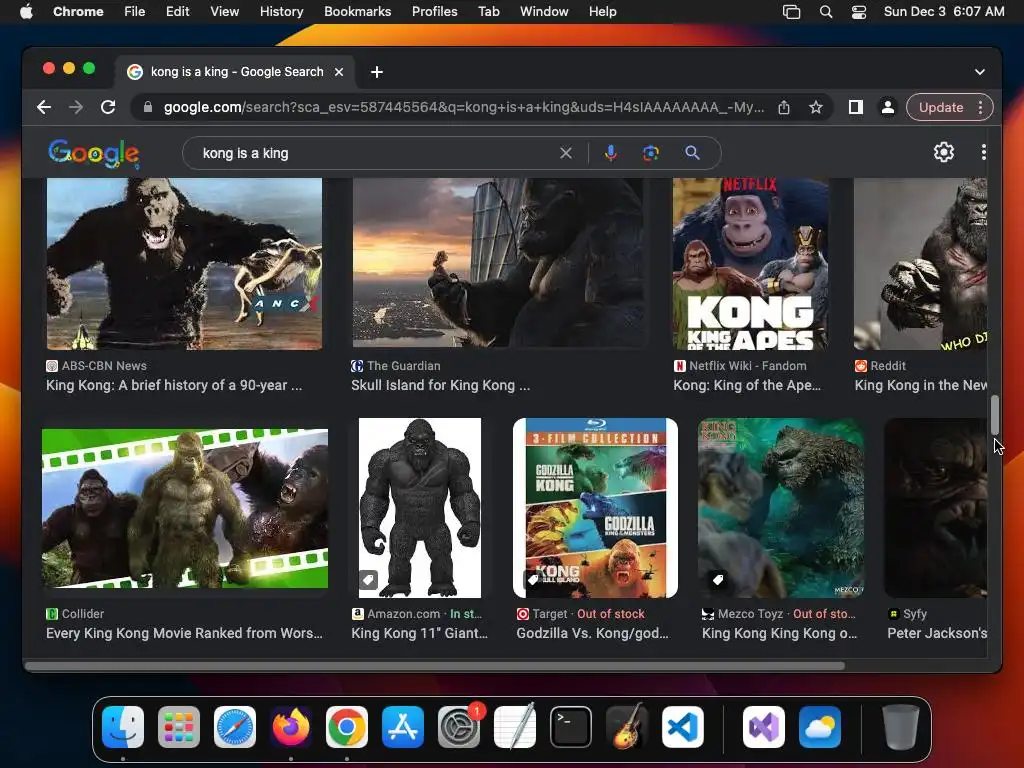Click 'Skull Island for King Kong' link
Image resolution: width=1024 pixels, height=768 pixels.
click(441, 385)
